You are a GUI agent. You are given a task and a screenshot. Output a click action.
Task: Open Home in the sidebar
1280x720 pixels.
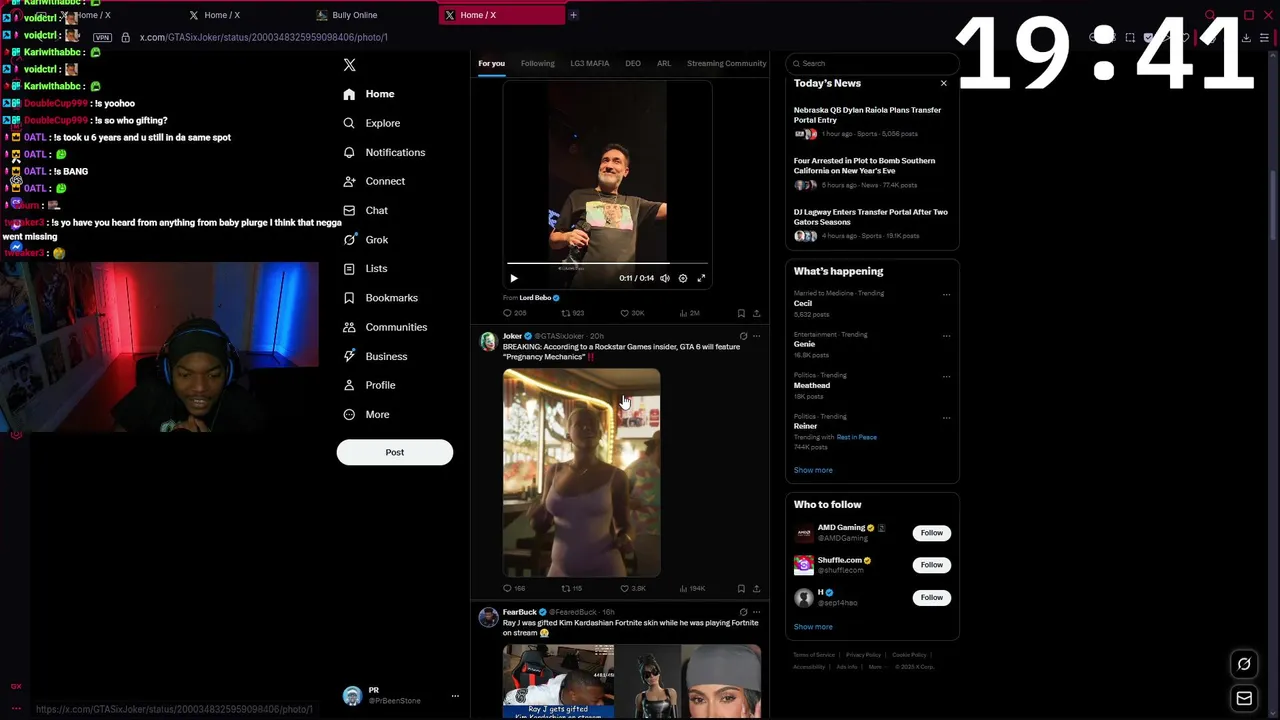[x=369, y=94]
